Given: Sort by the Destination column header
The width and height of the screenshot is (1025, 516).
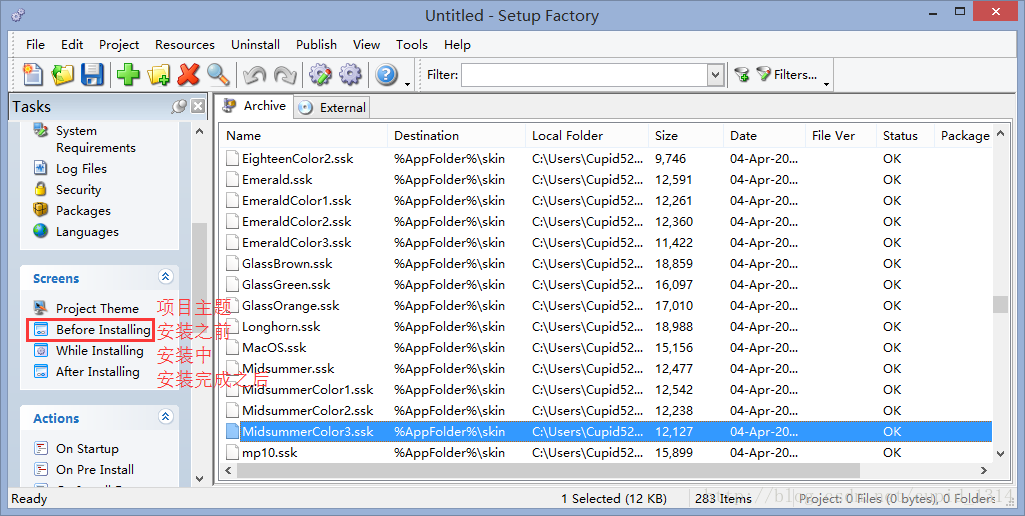Looking at the screenshot, I should 456,135.
